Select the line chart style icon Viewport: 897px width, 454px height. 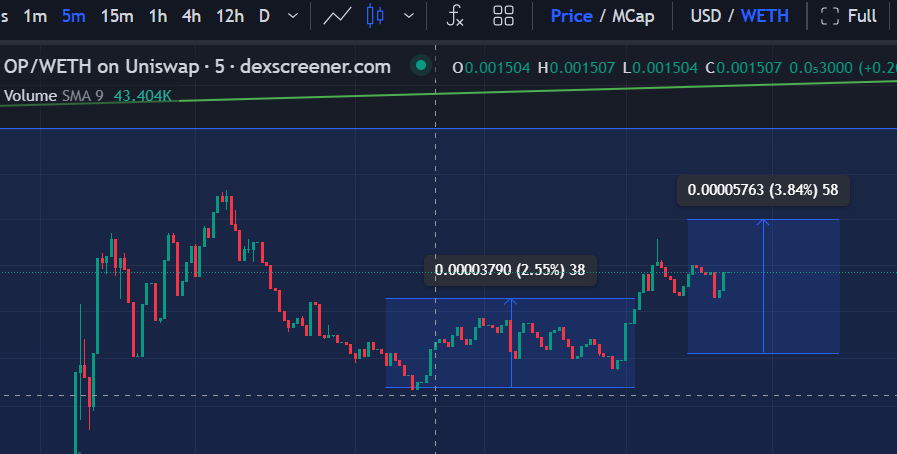pyautogui.click(x=338, y=16)
